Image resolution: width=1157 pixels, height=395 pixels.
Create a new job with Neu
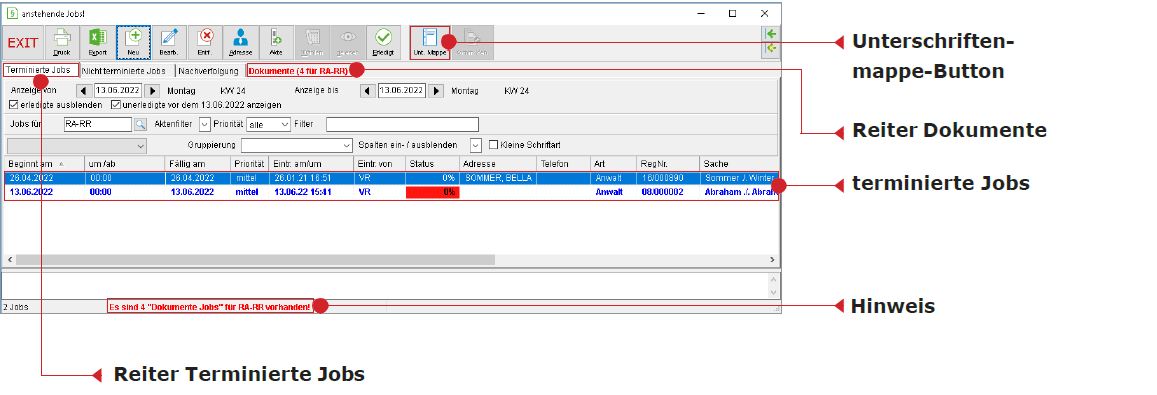click(134, 43)
